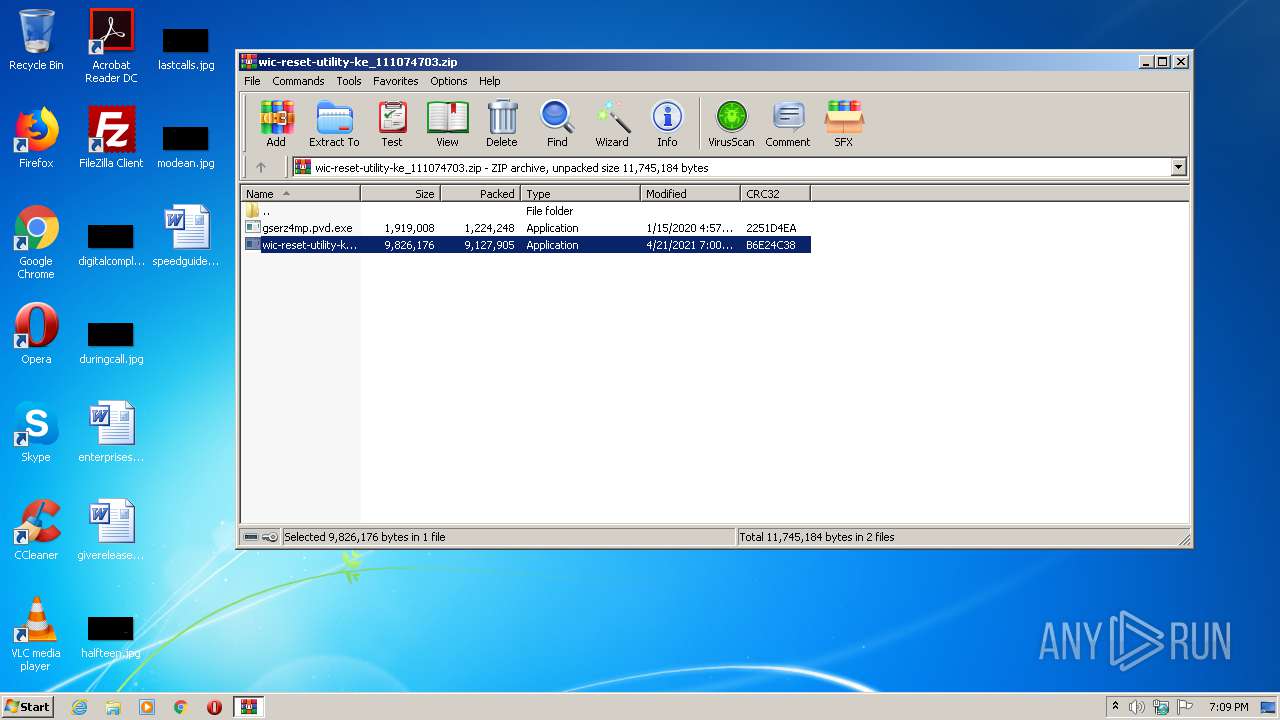The image size is (1280, 720).
Task: Select the Skype desktop shortcut
Action: pos(36,432)
